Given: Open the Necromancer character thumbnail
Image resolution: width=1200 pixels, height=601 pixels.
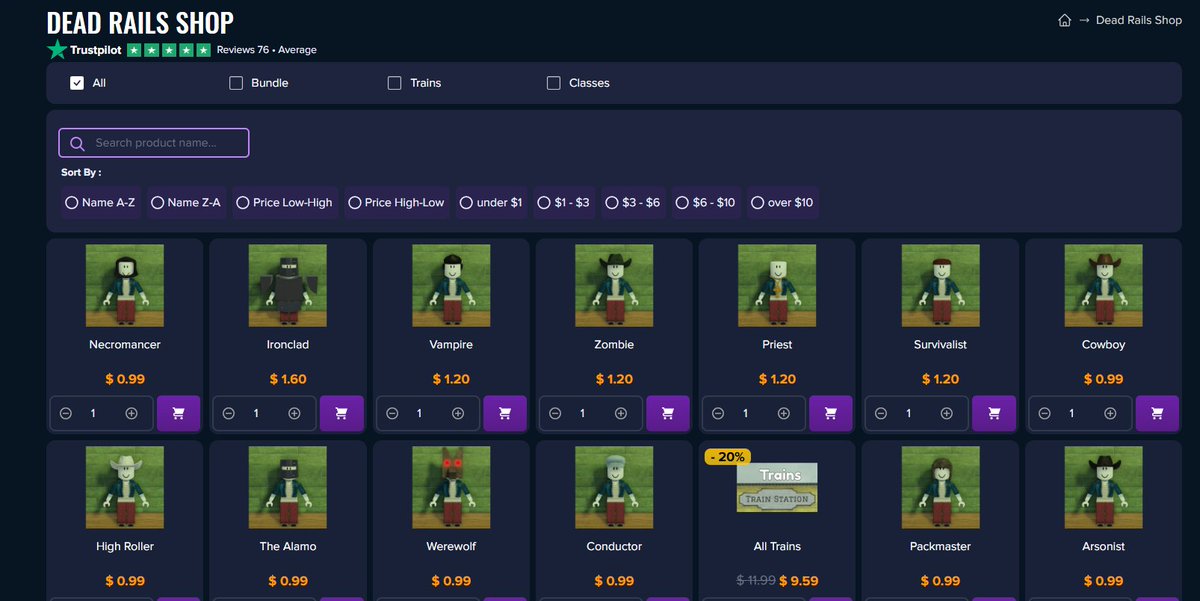Looking at the screenshot, I should [125, 286].
